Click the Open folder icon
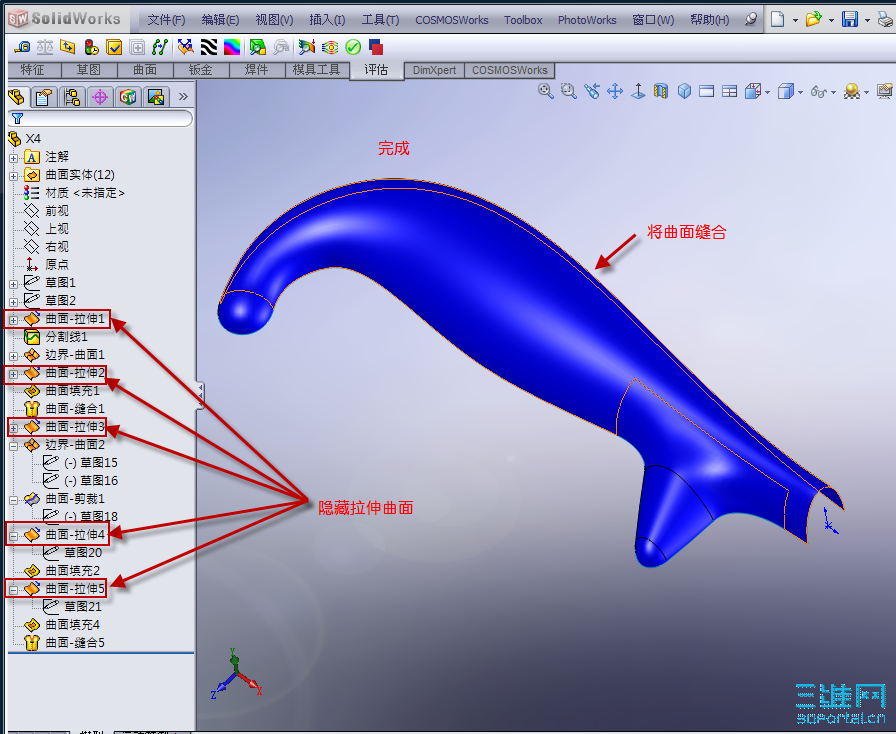This screenshot has width=896, height=734. tap(814, 19)
